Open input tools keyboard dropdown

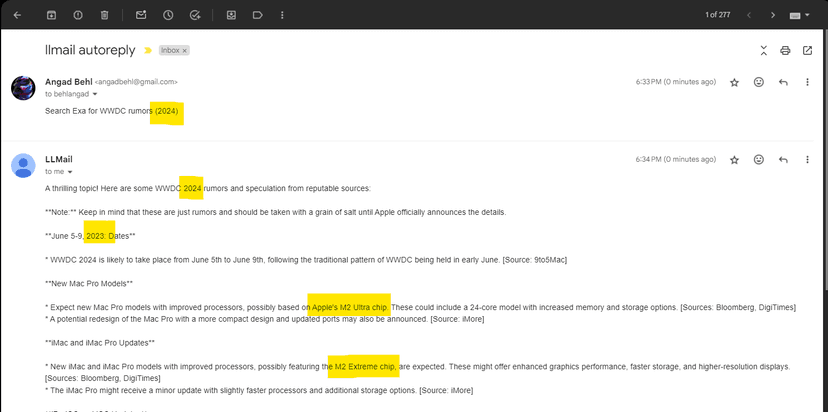799,15
